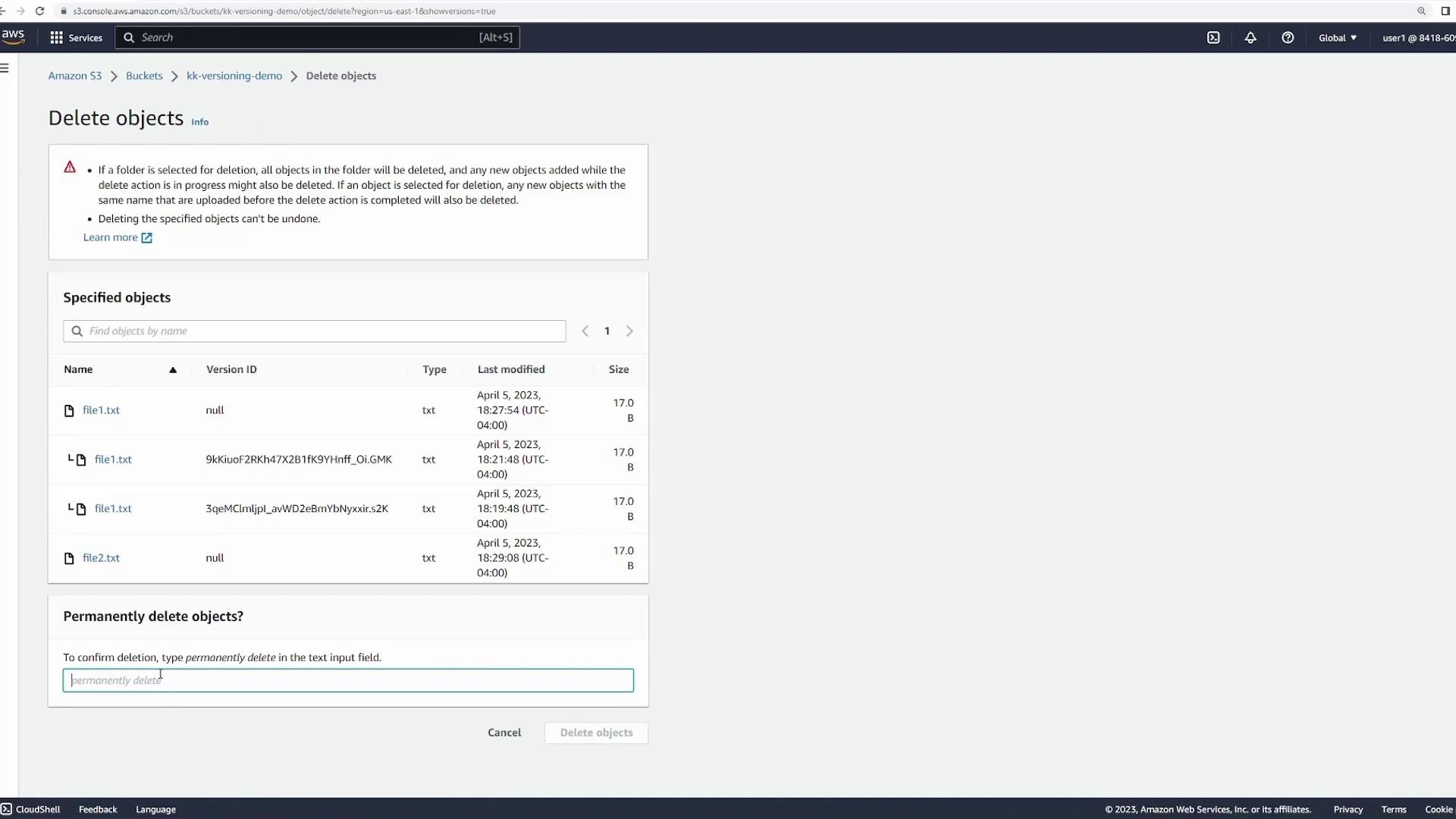Viewport: 1456px width, 819px height.
Task: Reload the page using browser refresh icon
Action: (40, 11)
